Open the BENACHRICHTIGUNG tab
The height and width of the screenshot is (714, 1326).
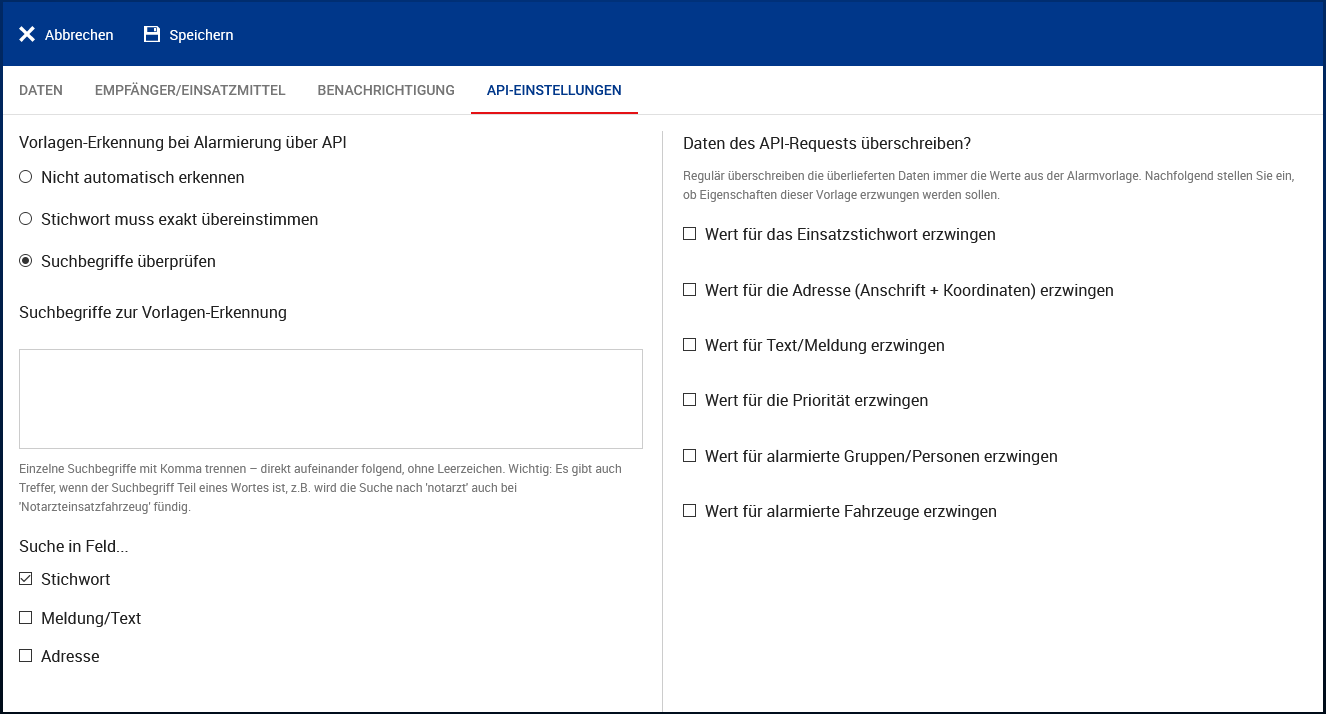386,90
